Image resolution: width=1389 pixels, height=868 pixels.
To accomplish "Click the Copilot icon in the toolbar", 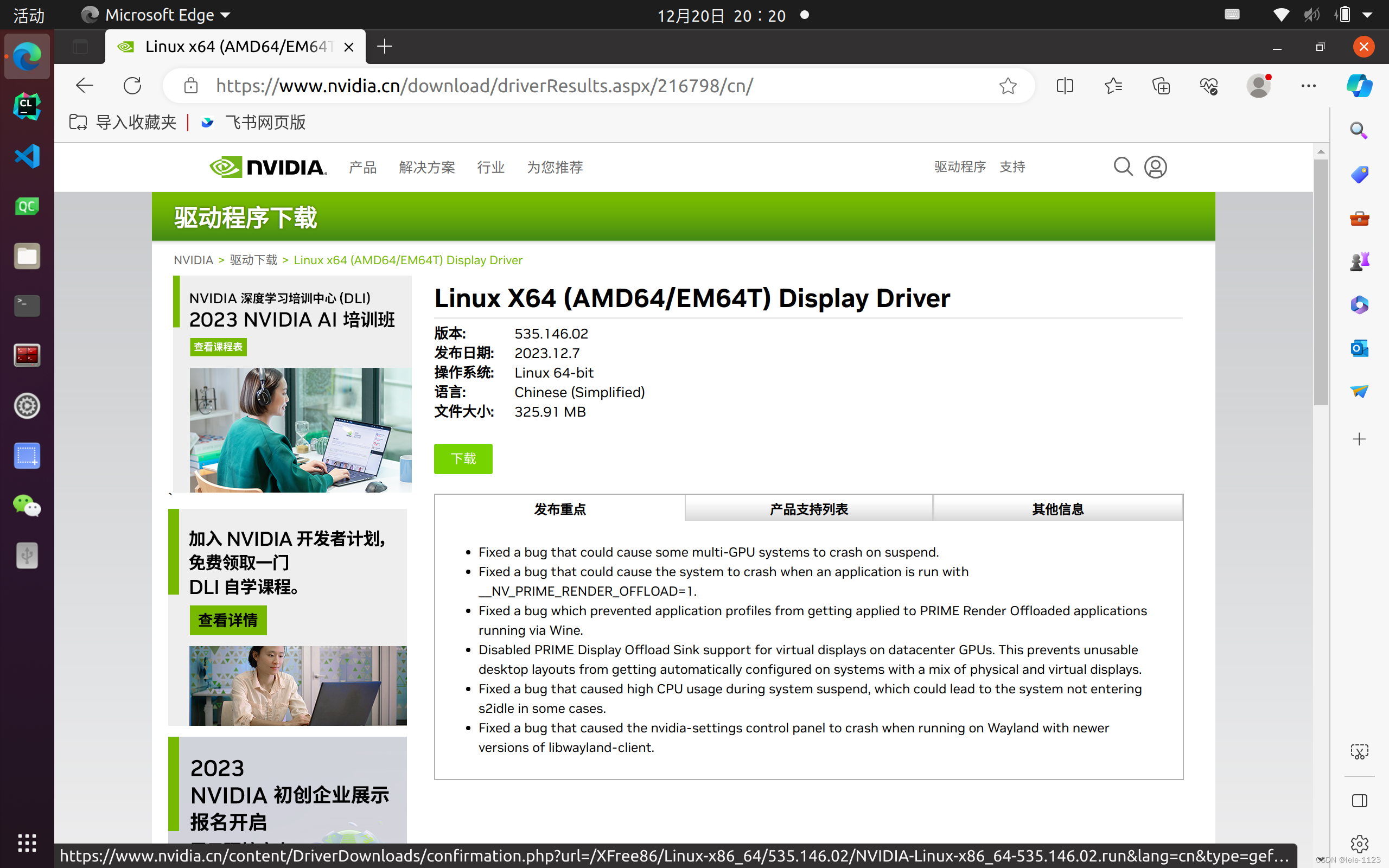I will click(x=1359, y=86).
